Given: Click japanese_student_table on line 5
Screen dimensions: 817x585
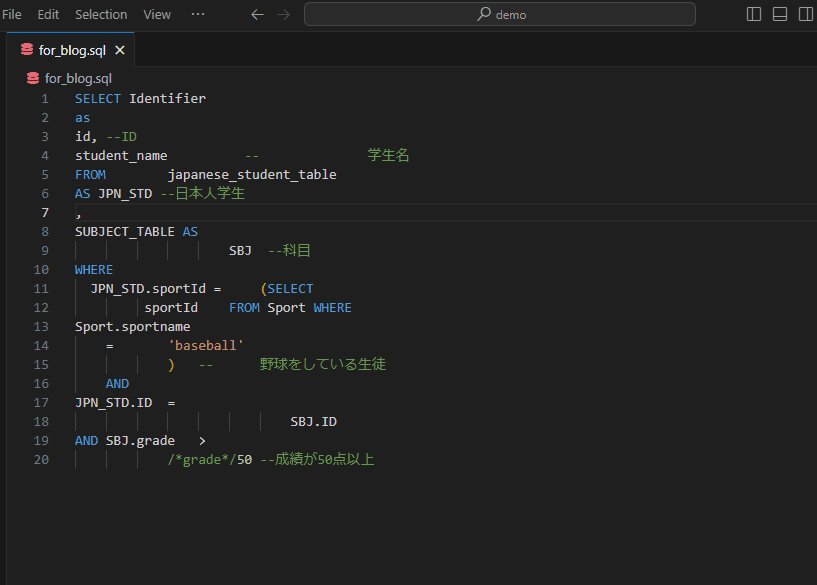Looking at the screenshot, I should (x=252, y=175).
